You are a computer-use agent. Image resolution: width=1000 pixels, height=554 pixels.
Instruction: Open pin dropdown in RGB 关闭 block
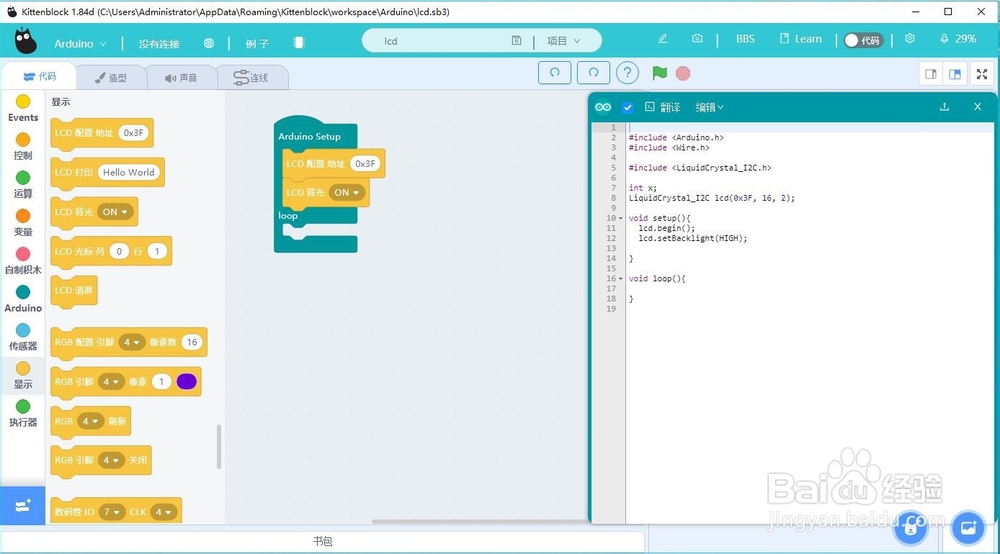(111, 460)
